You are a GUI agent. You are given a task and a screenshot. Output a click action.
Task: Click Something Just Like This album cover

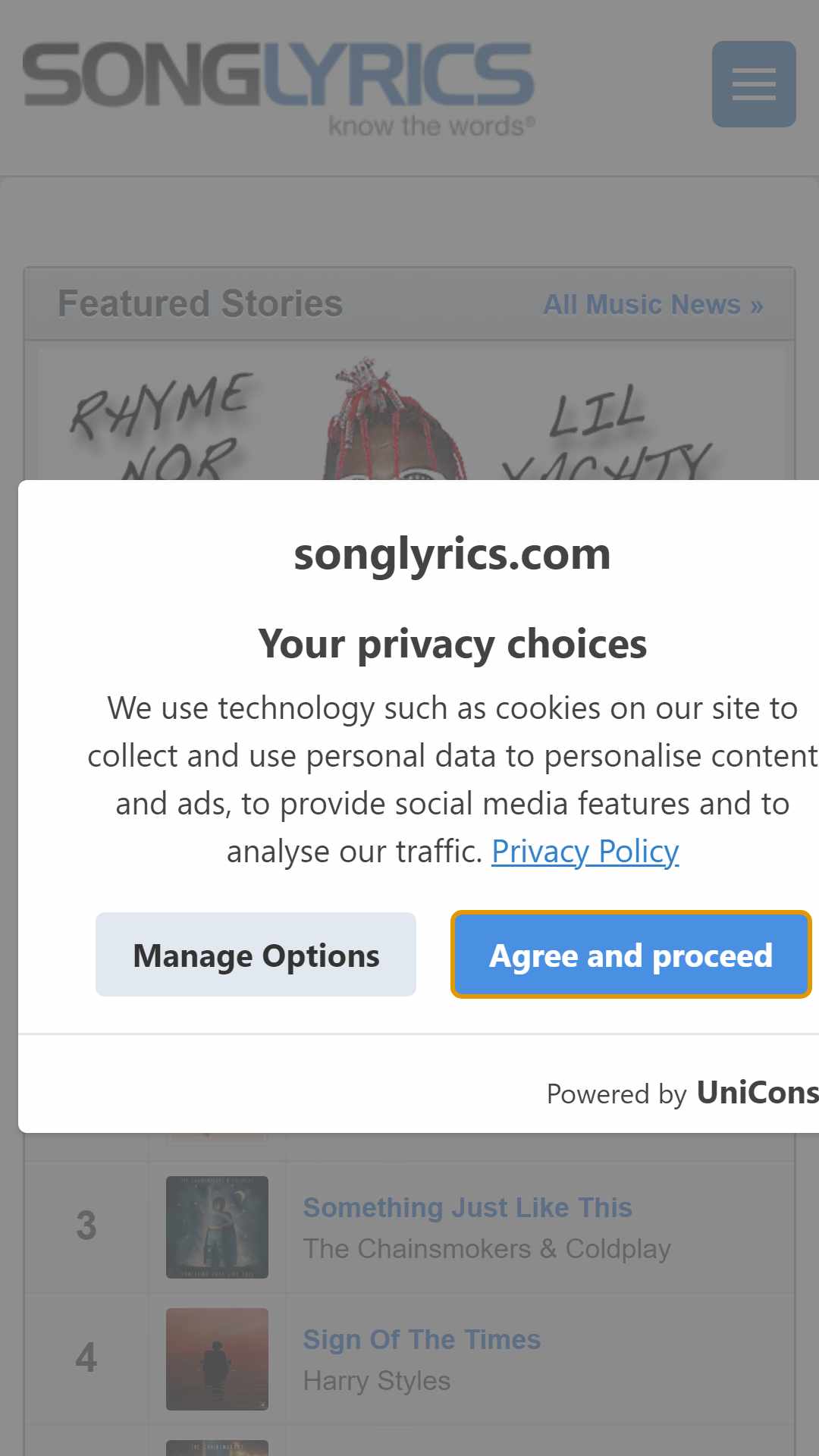click(x=217, y=1227)
